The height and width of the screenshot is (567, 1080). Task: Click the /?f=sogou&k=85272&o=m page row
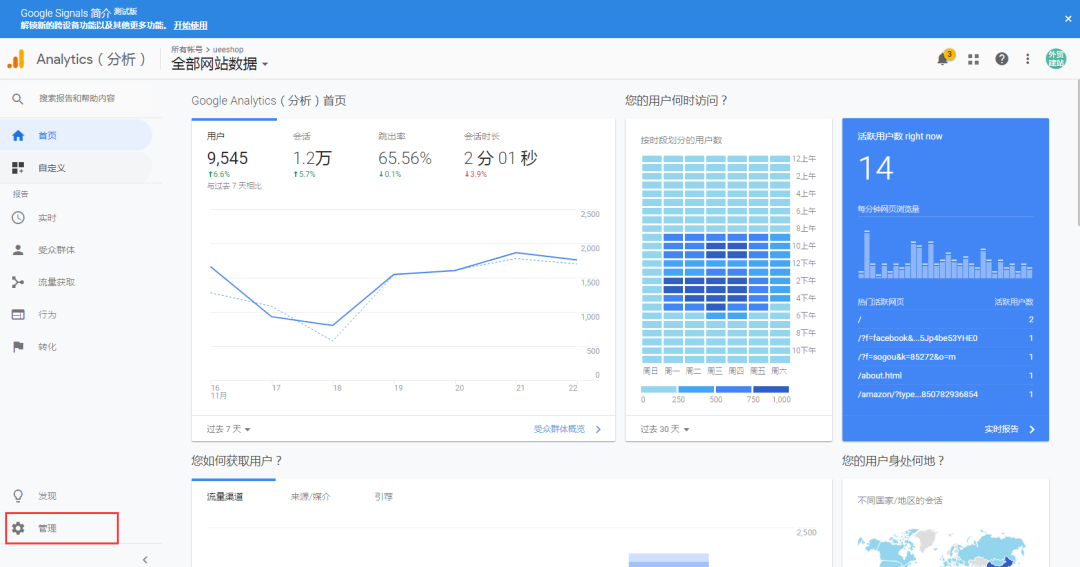point(945,357)
